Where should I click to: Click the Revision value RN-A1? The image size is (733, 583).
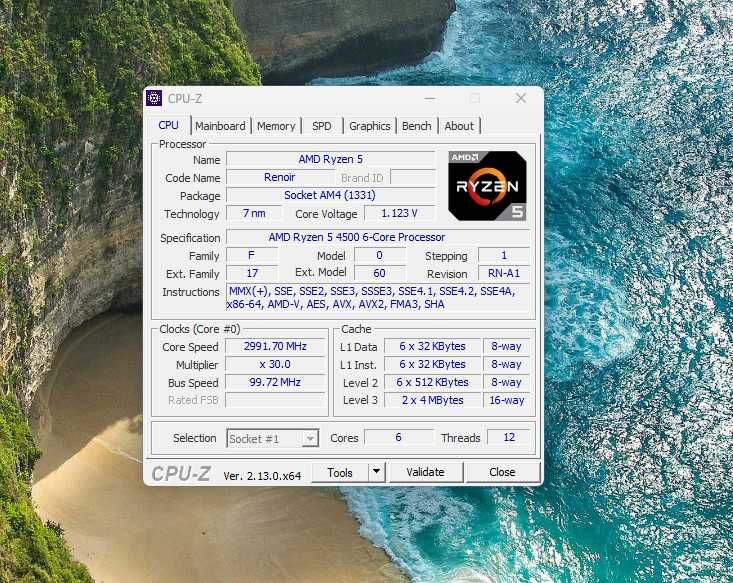click(x=504, y=273)
